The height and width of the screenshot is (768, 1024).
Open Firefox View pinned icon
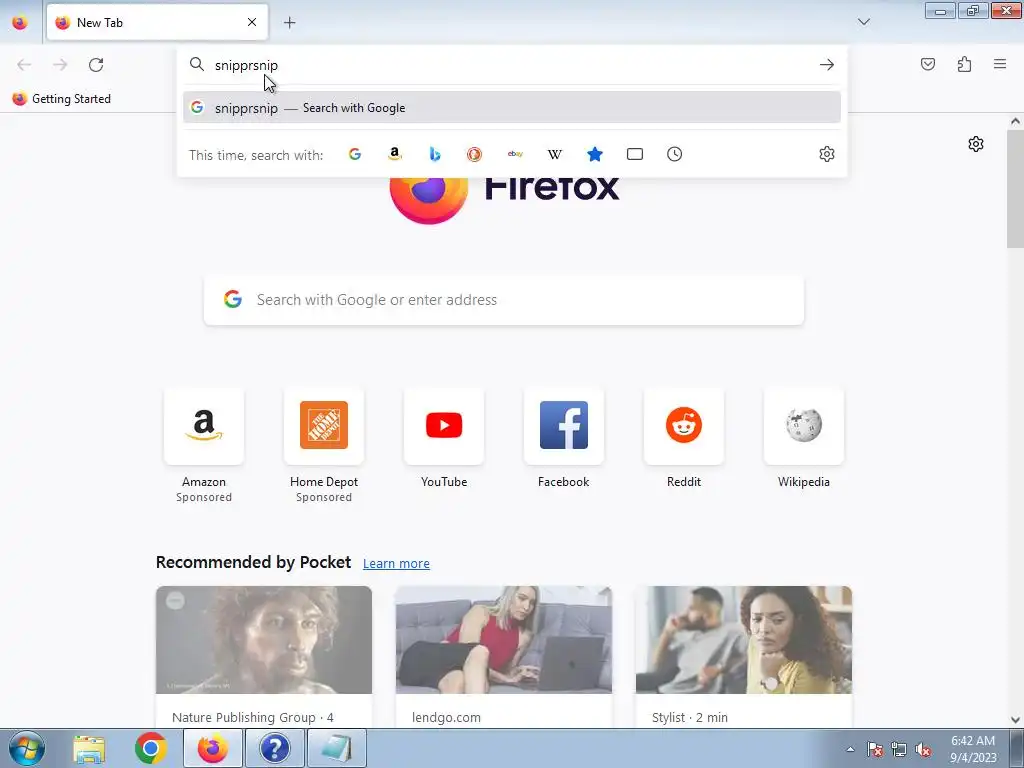(x=20, y=22)
